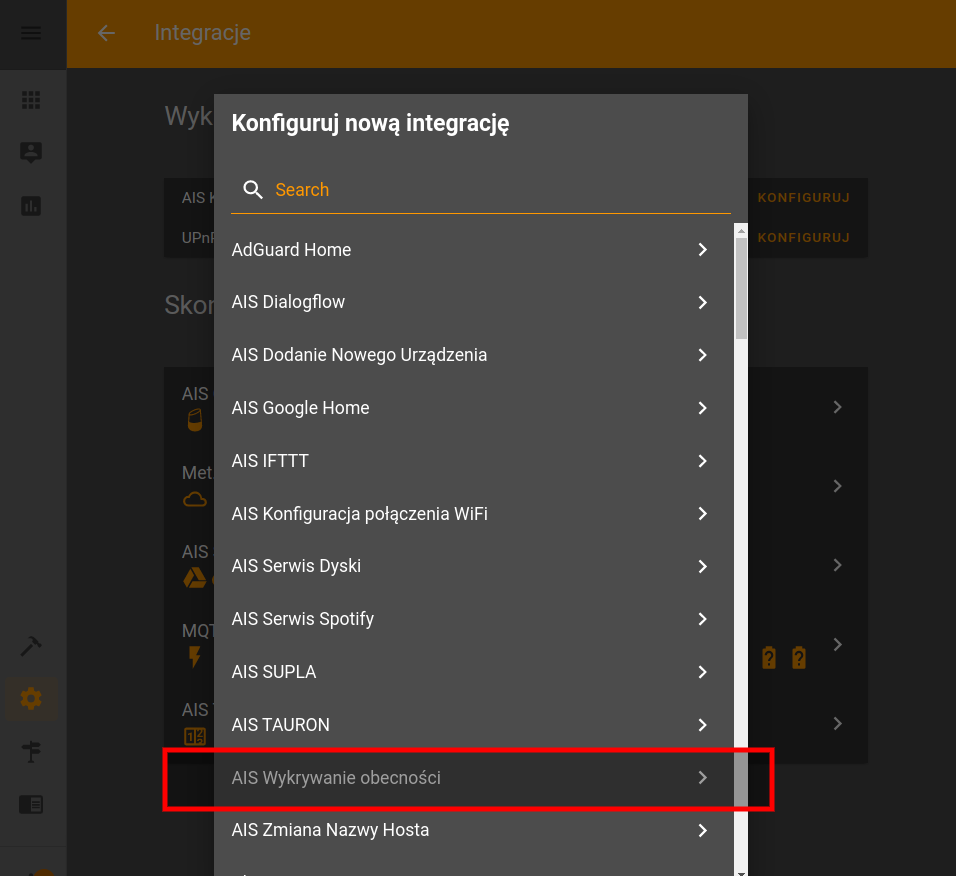Select the AIS Serwis Spotify entry

pos(474,619)
